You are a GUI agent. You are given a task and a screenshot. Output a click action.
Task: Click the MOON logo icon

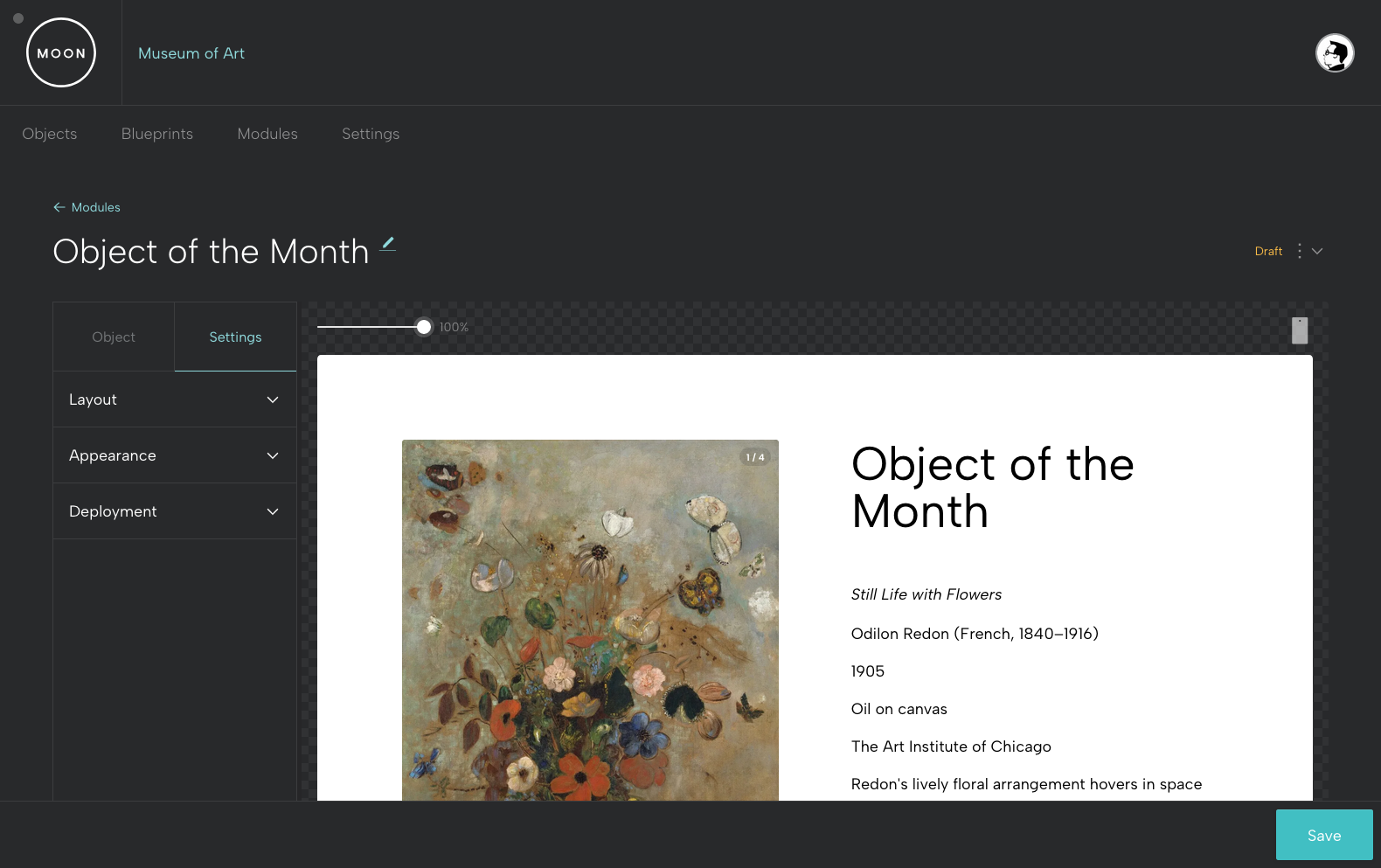(61, 52)
